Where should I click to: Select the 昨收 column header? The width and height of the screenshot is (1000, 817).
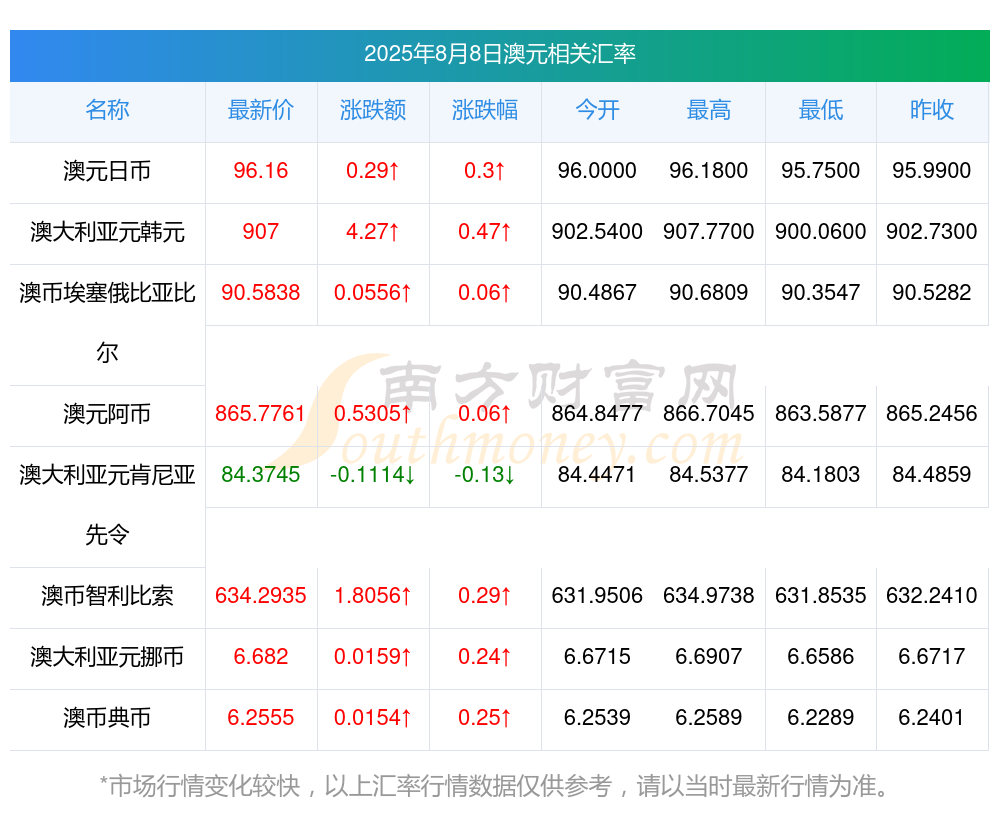pyautogui.click(x=932, y=110)
